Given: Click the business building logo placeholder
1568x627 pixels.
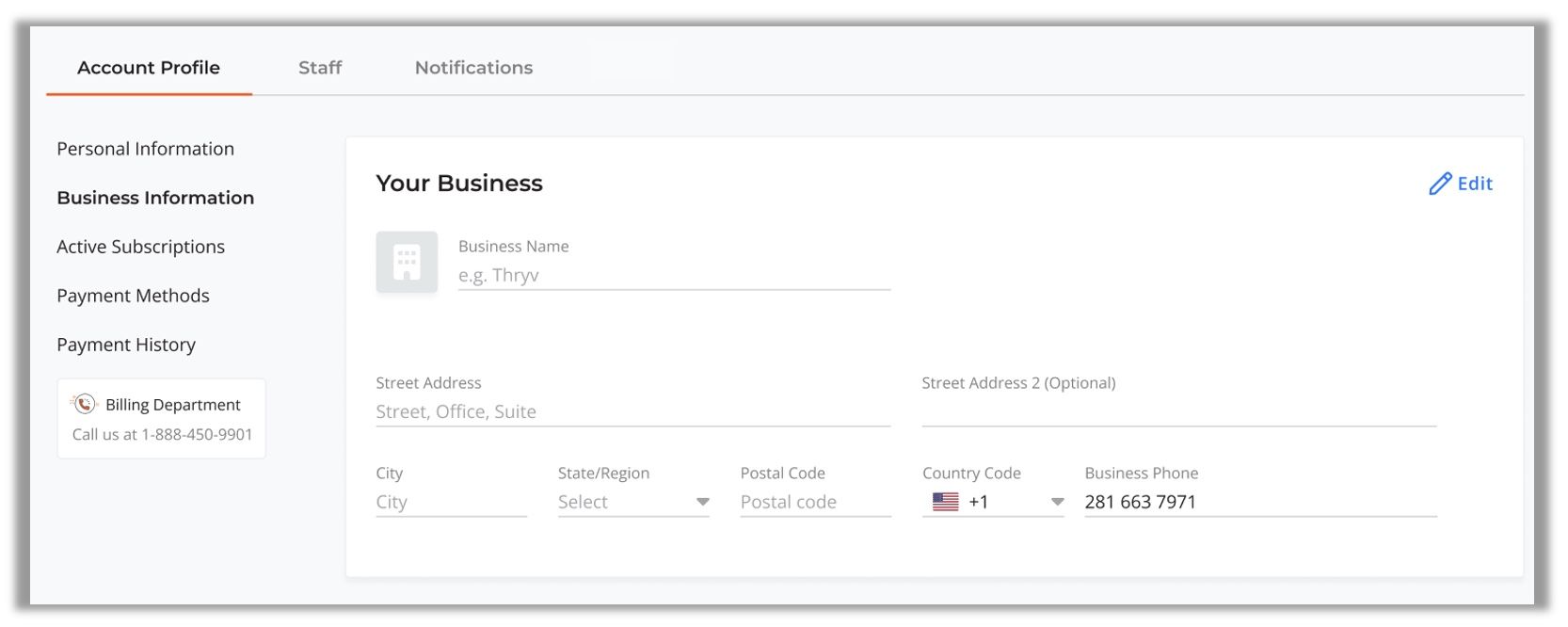Looking at the screenshot, I should point(407,262).
